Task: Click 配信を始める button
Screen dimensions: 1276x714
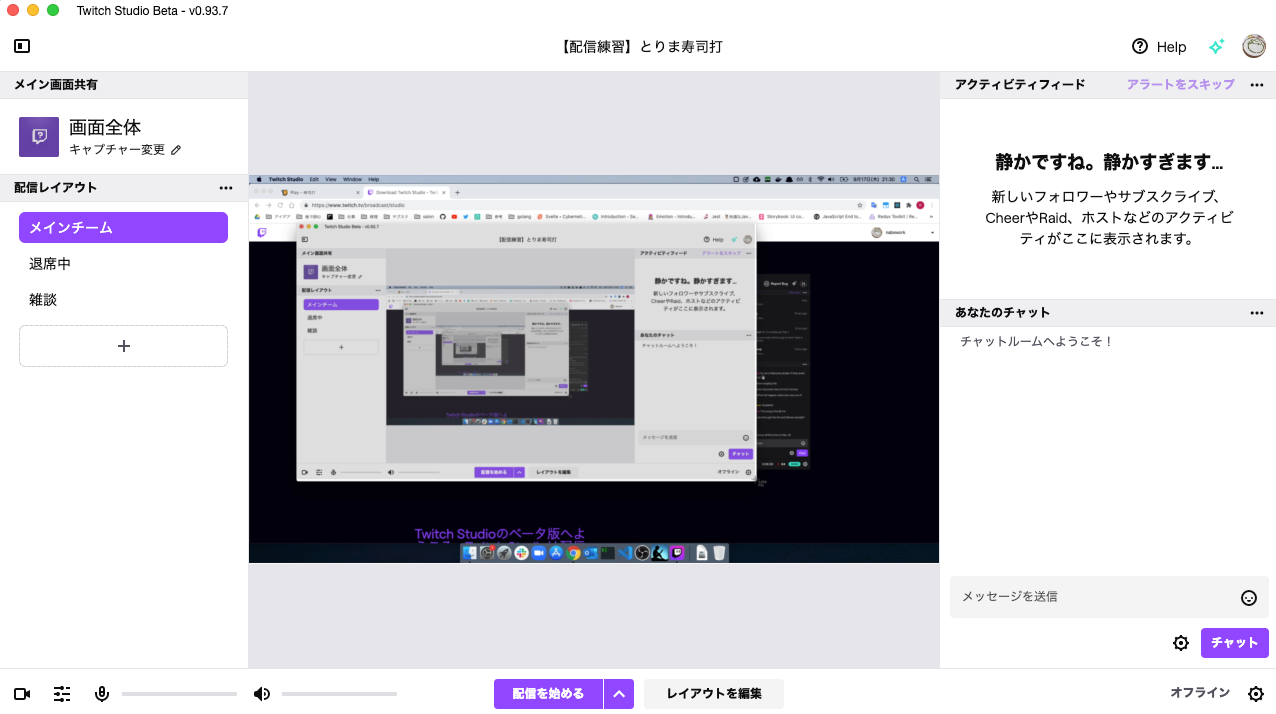Action: (x=548, y=694)
